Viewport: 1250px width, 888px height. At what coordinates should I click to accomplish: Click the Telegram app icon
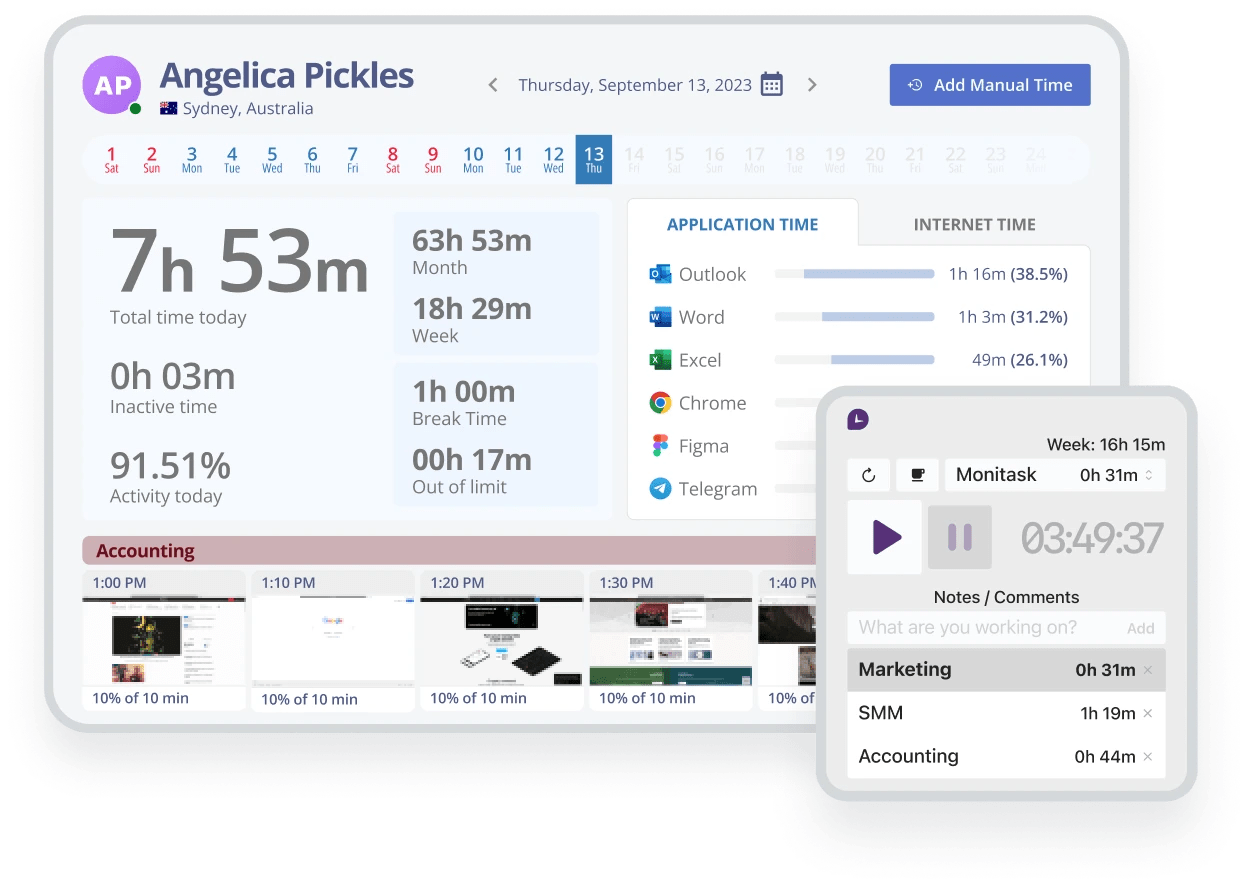(x=659, y=489)
